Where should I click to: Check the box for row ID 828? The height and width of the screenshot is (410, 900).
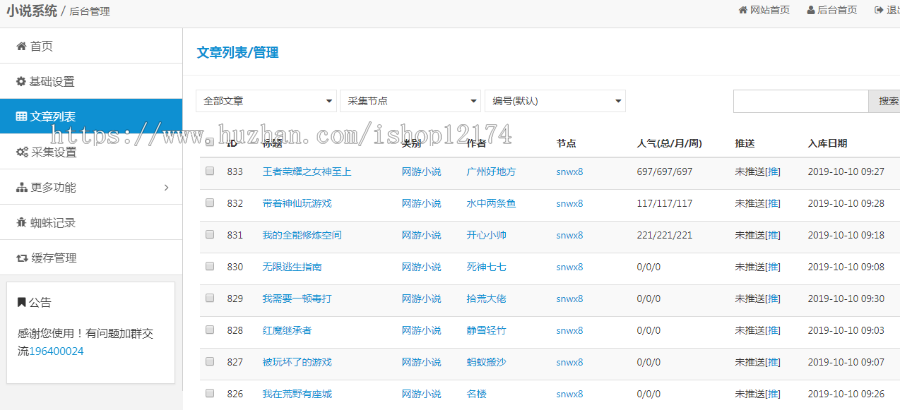point(210,330)
